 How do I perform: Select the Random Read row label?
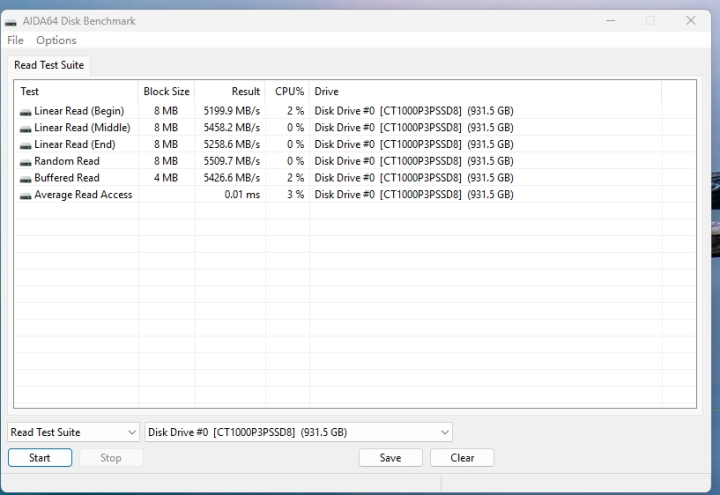(x=67, y=161)
